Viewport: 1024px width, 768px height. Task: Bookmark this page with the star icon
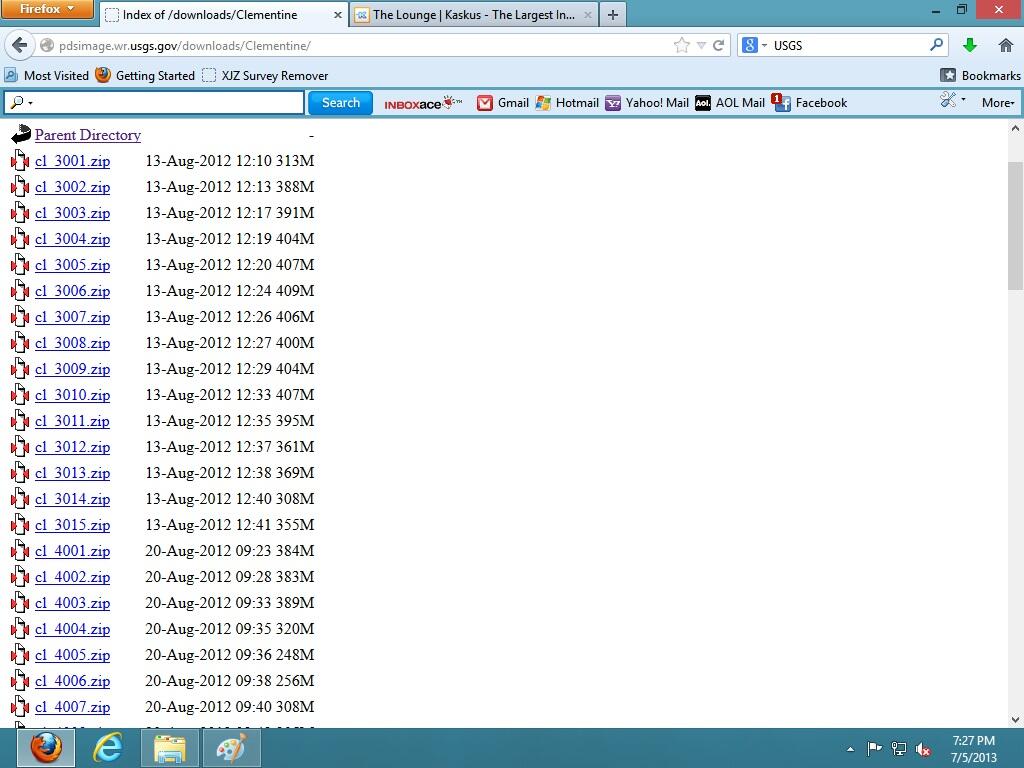click(x=682, y=45)
